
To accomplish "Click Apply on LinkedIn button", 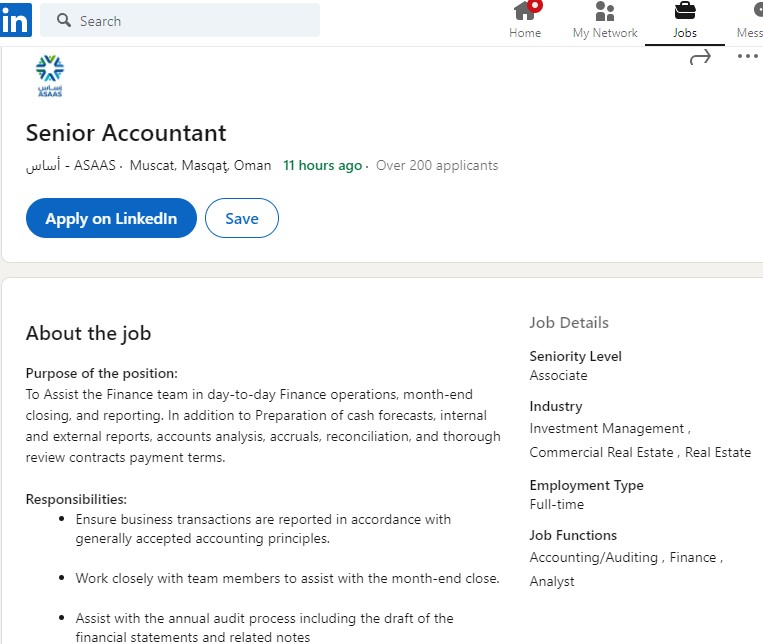I will click(x=111, y=218).
